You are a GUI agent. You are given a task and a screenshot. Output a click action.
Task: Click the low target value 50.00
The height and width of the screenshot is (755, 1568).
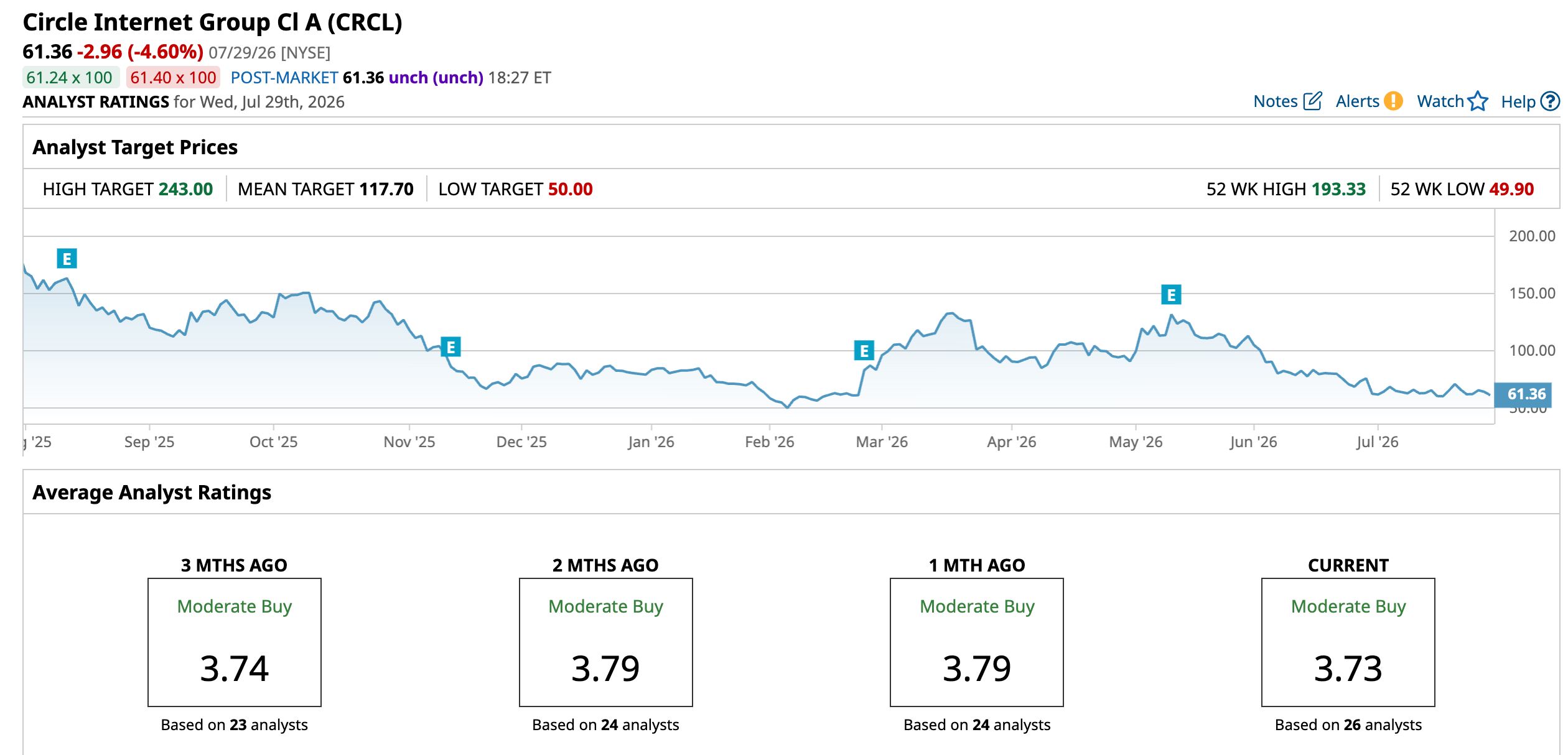point(571,189)
